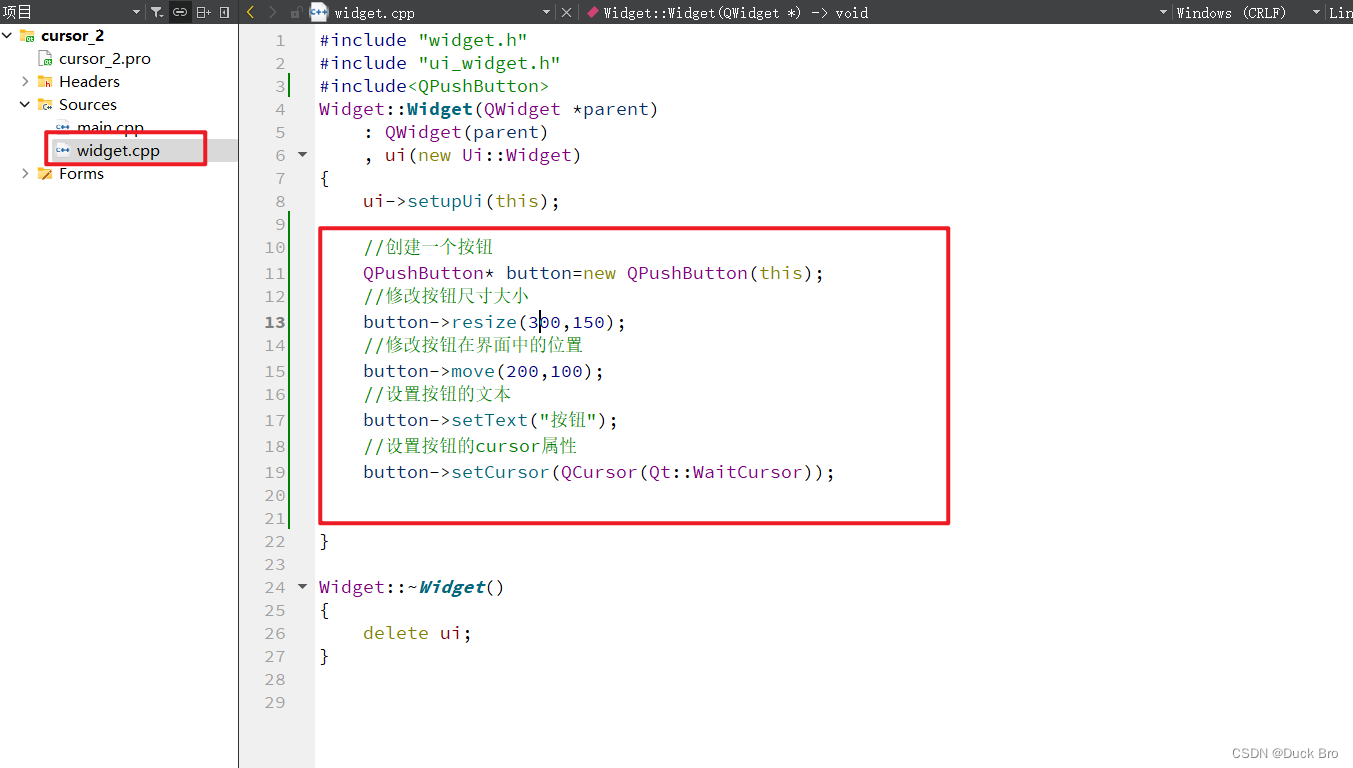The height and width of the screenshot is (768, 1353).
Task: Click the cursor_2.pro project file icon
Action: [44, 58]
